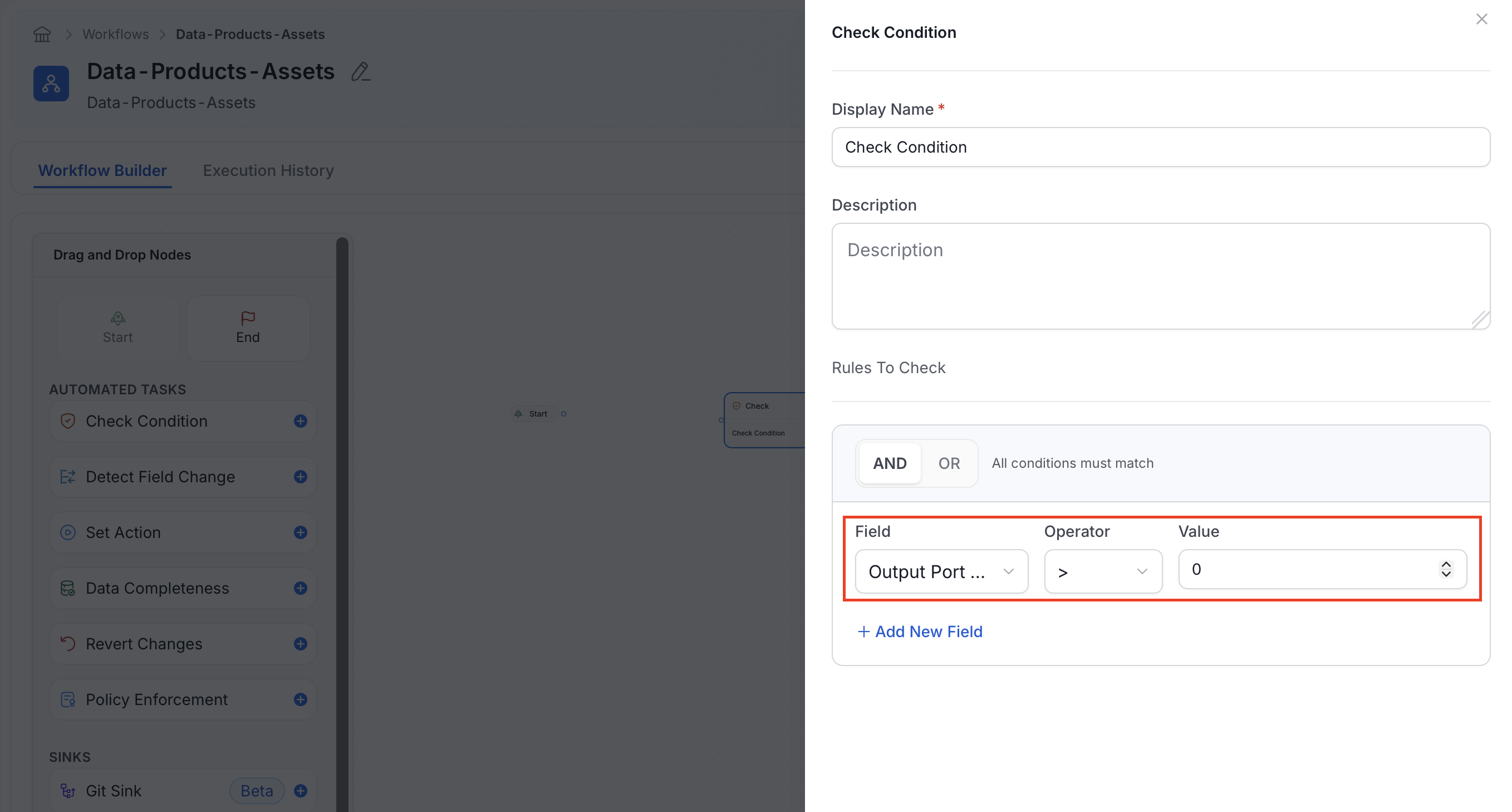Click the Policy Enforcement icon
Screen dimensions: 1512x812
(x=68, y=700)
